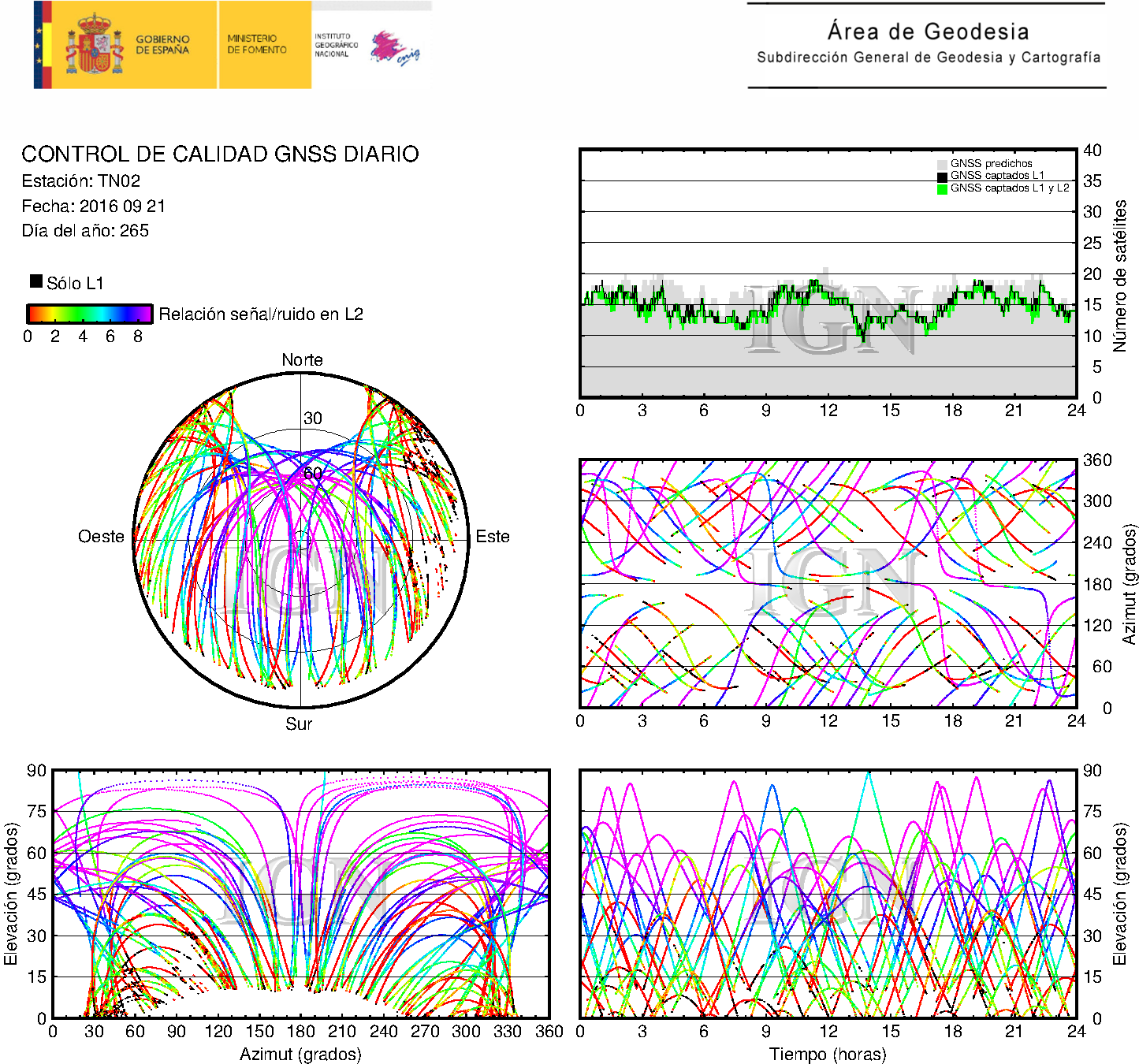This screenshot has height=1064, width=1139.
Task: Click the grey 'GNSS predichos' legend marker
Action: 942,164
